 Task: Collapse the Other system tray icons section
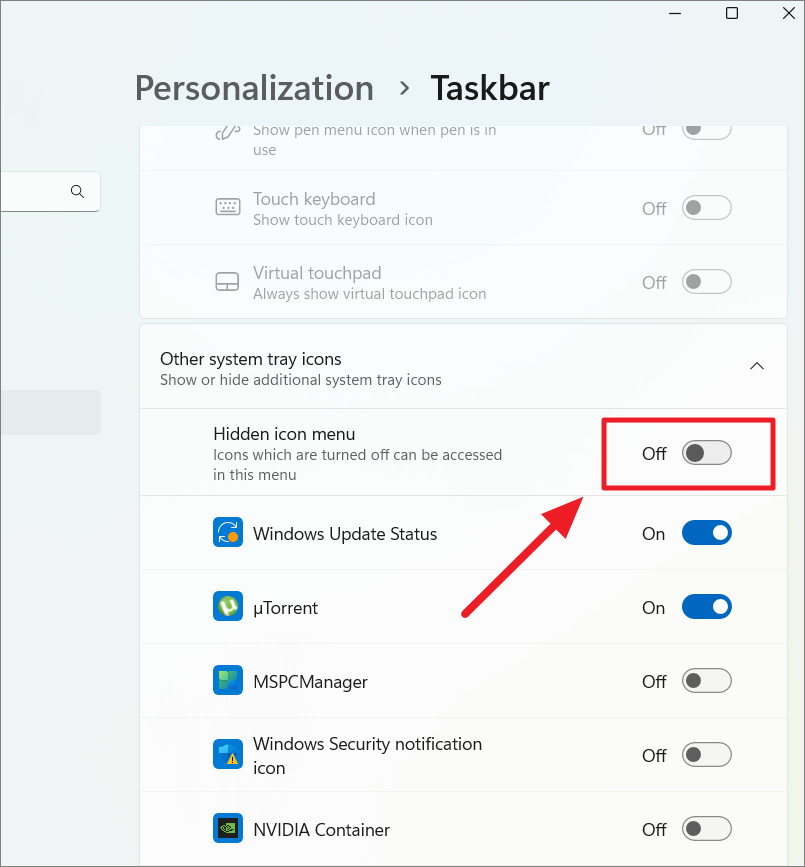tap(757, 366)
